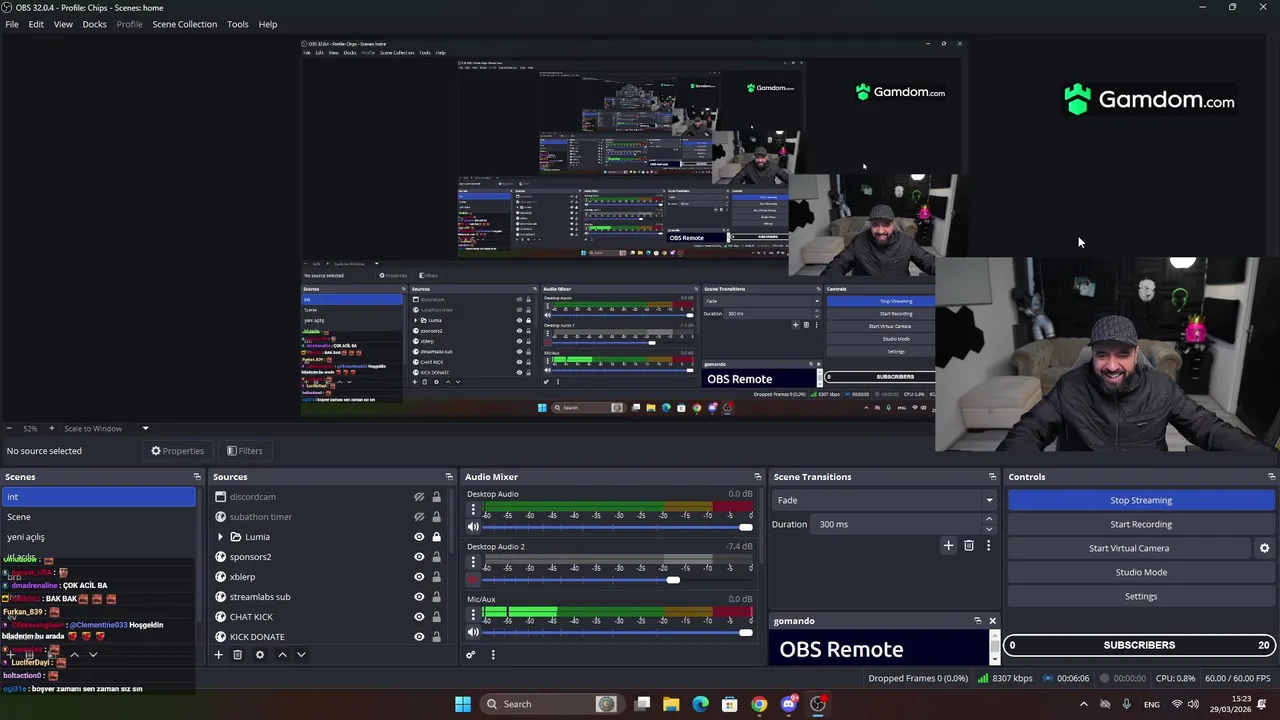The image size is (1280, 720).
Task: Pop out the Scenes dock
Action: point(197,477)
